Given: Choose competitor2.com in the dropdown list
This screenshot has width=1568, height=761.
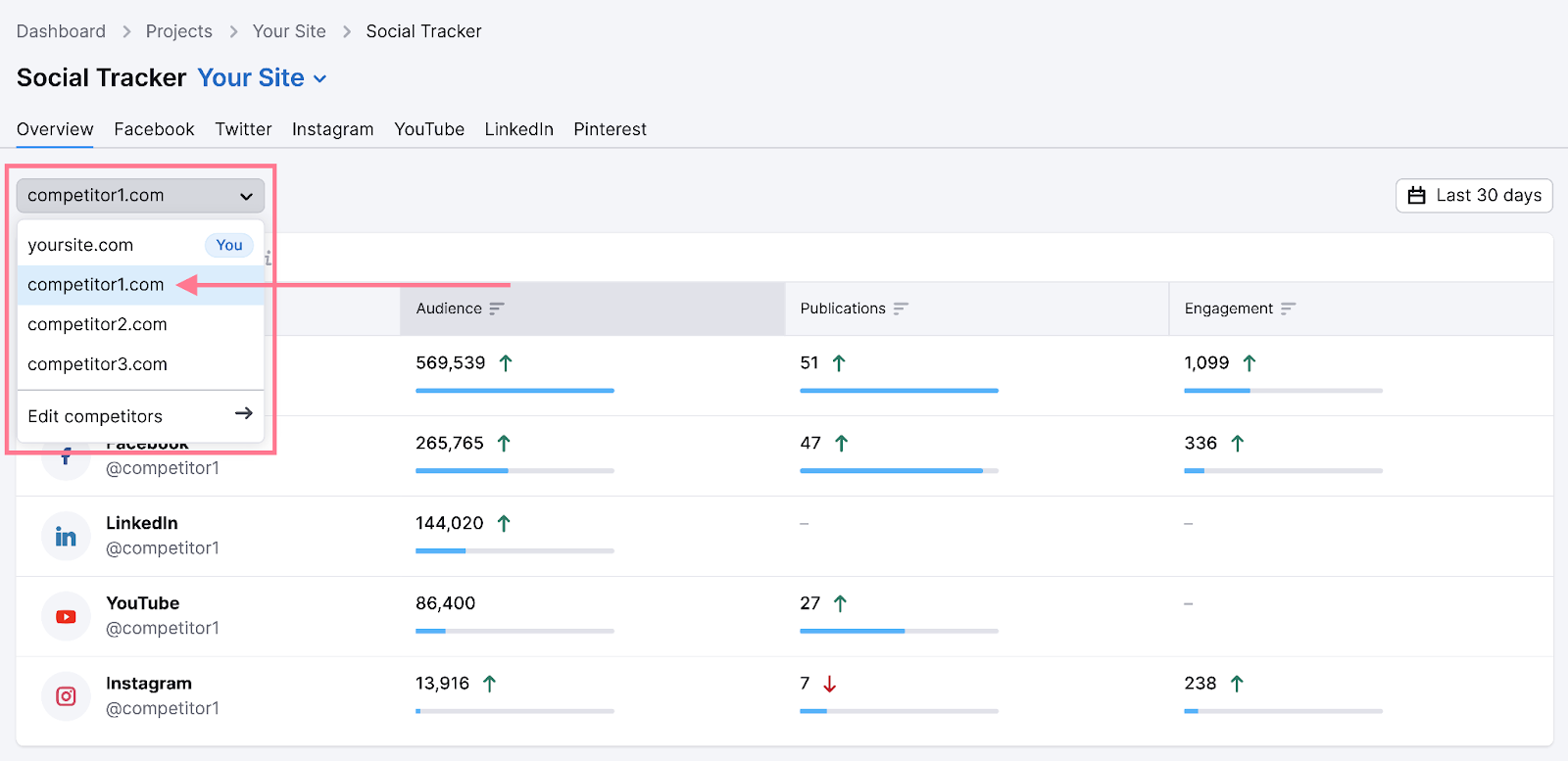Looking at the screenshot, I should [x=97, y=324].
